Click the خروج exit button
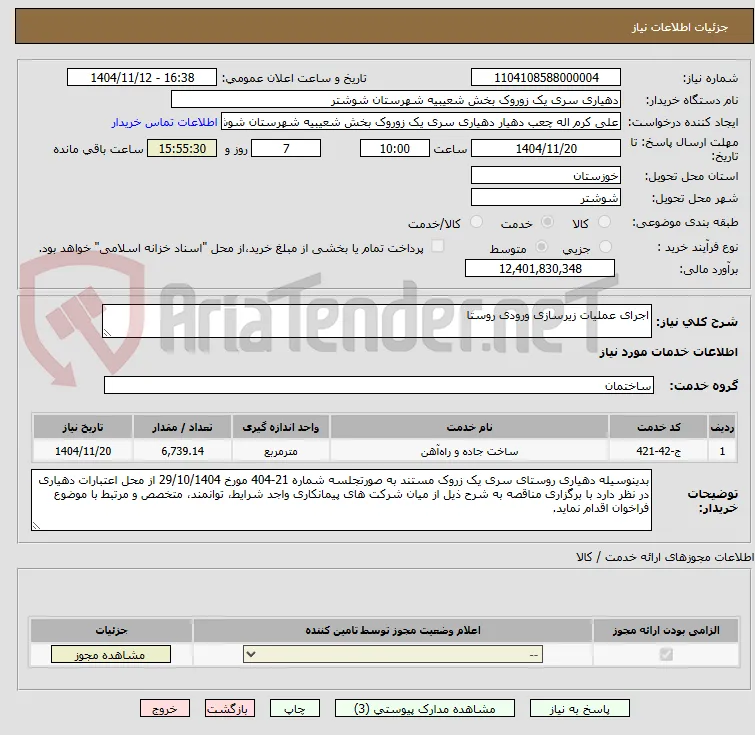755x735 pixels. click(x=165, y=709)
